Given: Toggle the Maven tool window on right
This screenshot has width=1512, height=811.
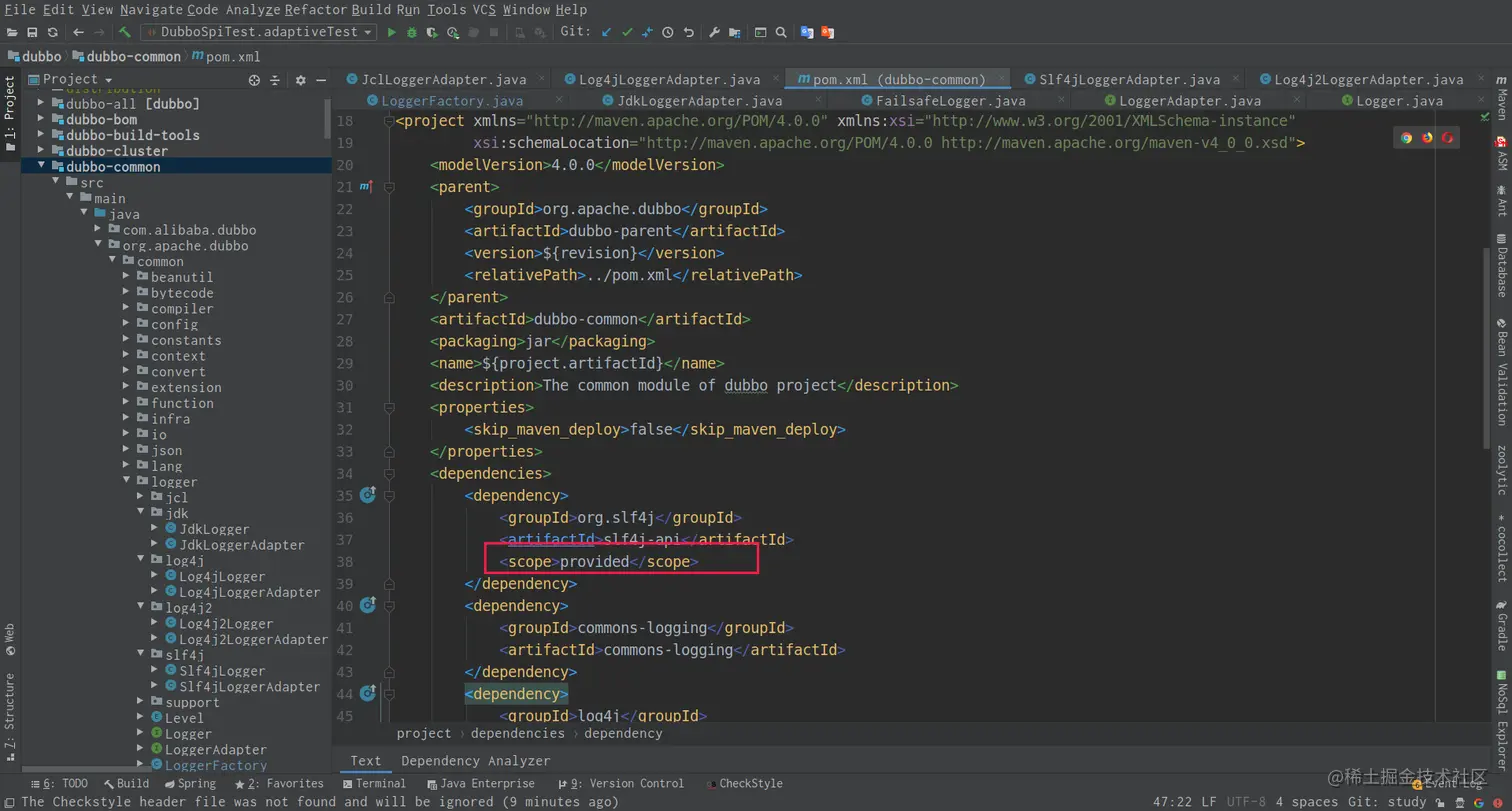Looking at the screenshot, I should pyautogui.click(x=1501, y=98).
